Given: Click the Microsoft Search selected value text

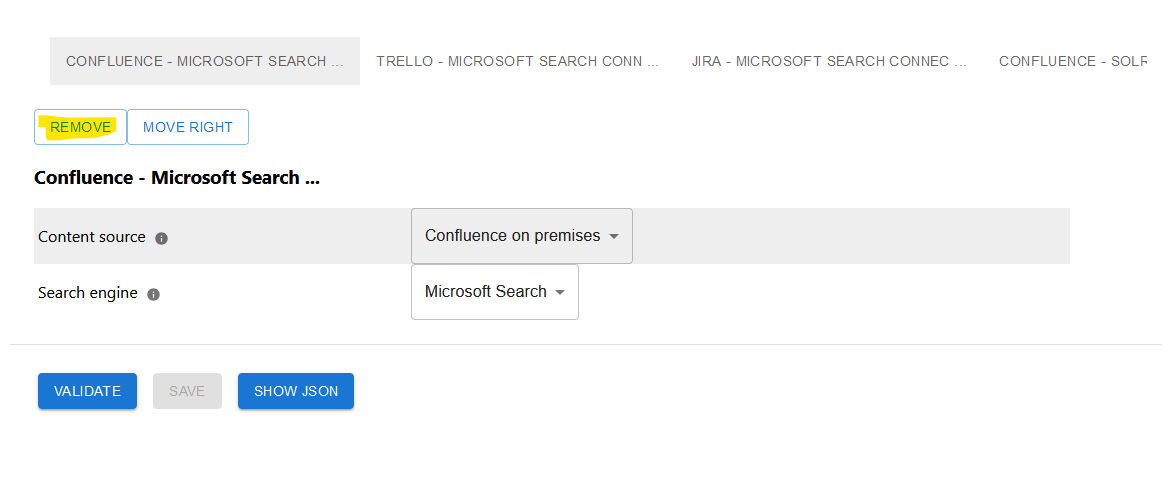Looking at the screenshot, I should (485, 291).
